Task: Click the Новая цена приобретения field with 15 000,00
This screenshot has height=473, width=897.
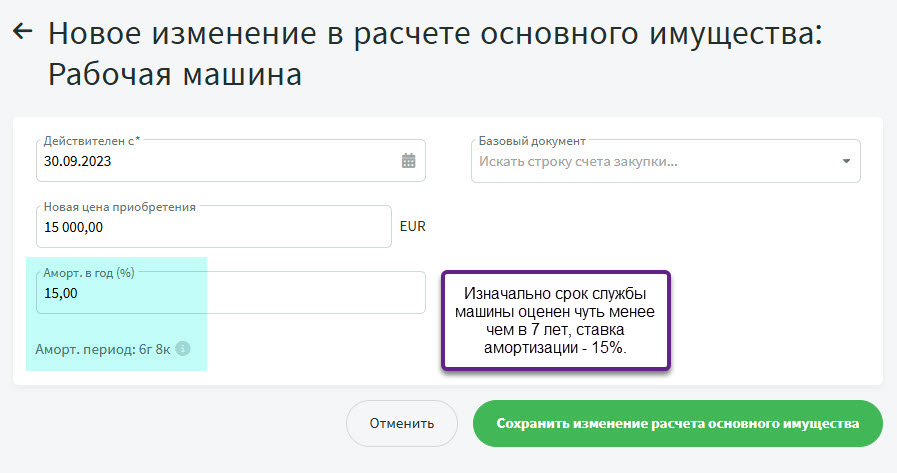Action: (x=212, y=227)
